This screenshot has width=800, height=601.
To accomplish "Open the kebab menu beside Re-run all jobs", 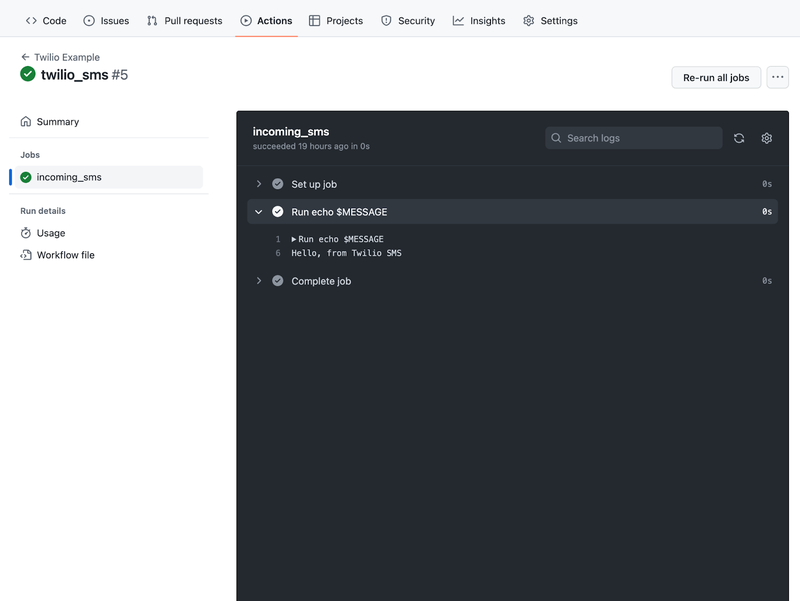I will click(x=777, y=77).
